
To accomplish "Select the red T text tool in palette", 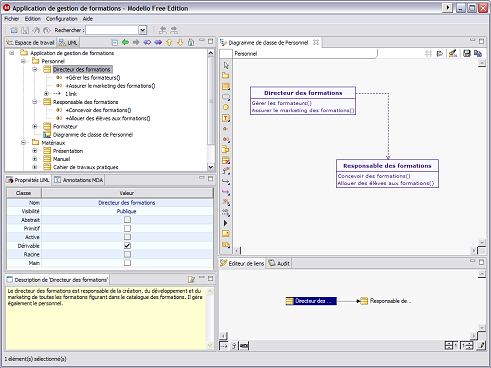I will [x=226, y=118].
